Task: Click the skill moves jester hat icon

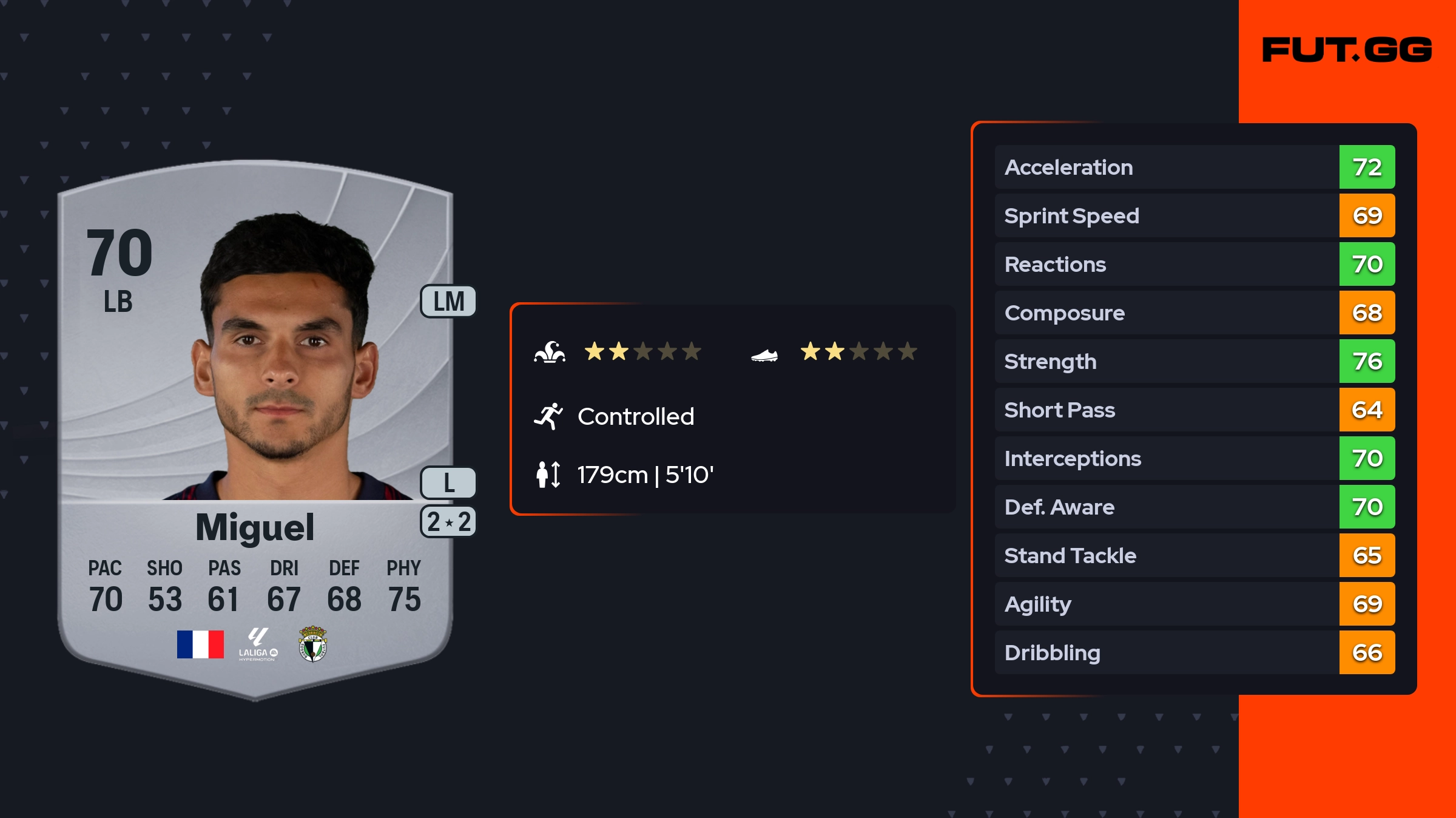Action: tap(550, 352)
